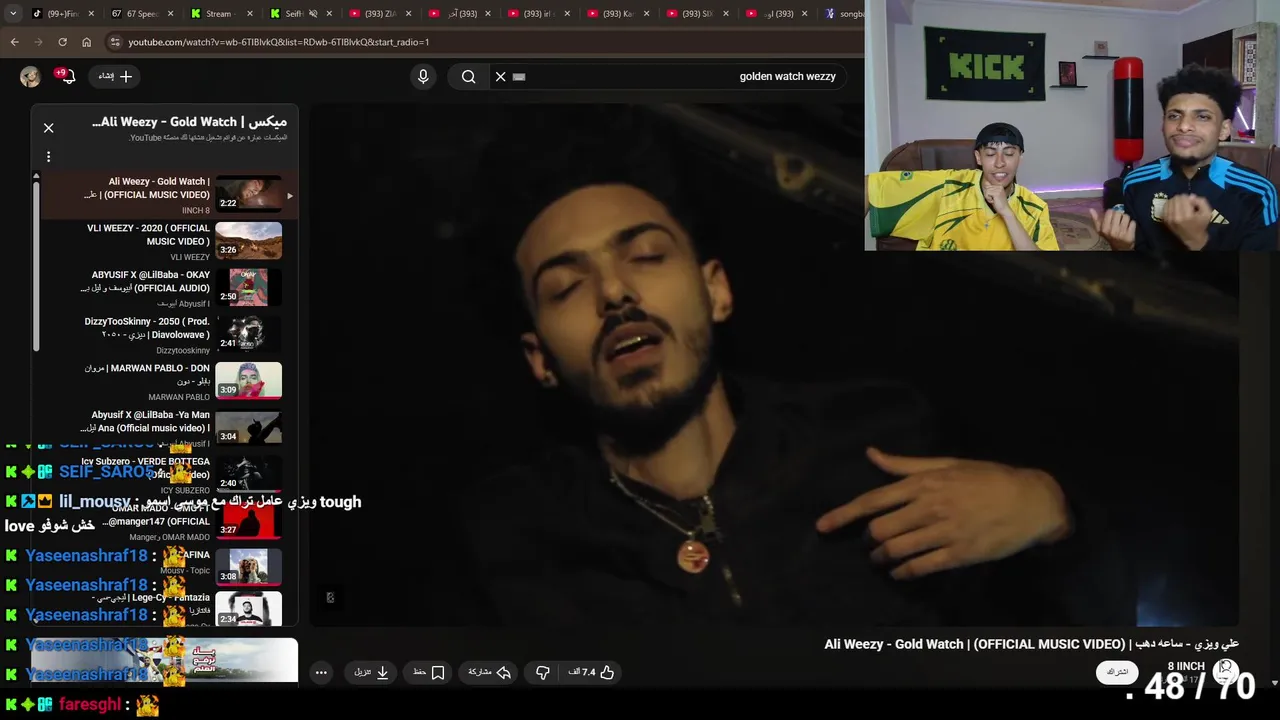Screen dimensions: 1280x720
Task: Open the on-screen keyboard icon in search
Action: point(519,76)
